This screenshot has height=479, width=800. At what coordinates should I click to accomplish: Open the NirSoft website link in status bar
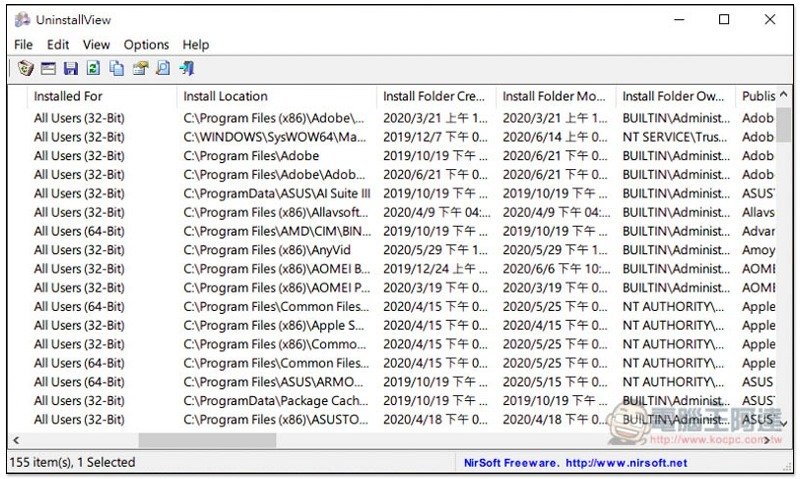(x=626, y=463)
